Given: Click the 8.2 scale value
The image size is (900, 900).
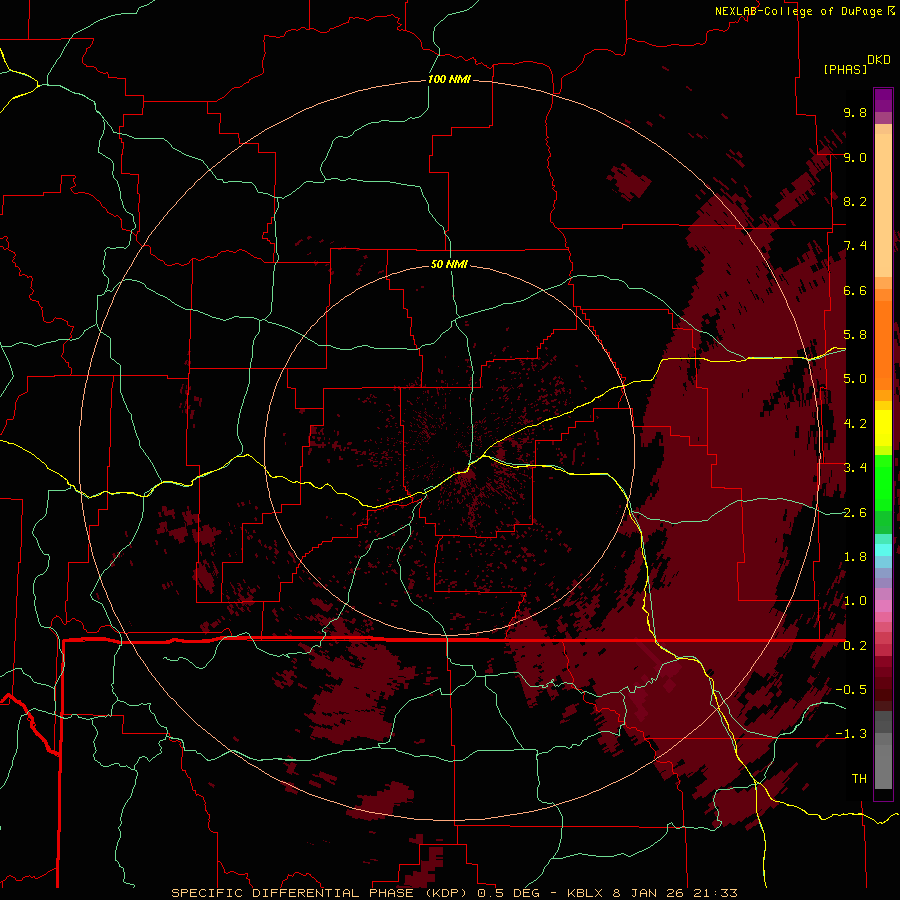Looking at the screenshot, I should coord(855,201).
